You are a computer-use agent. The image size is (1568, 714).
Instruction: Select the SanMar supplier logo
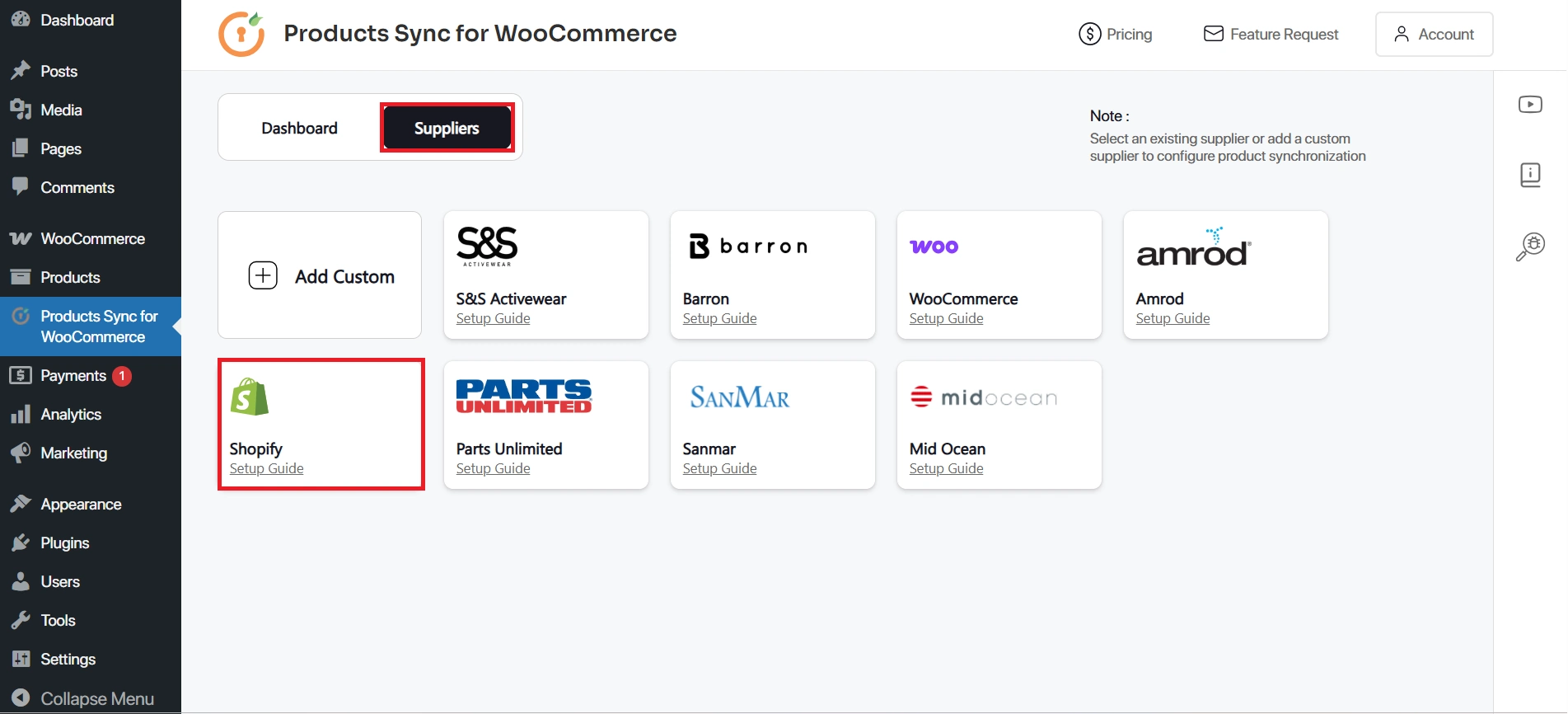point(737,397)
